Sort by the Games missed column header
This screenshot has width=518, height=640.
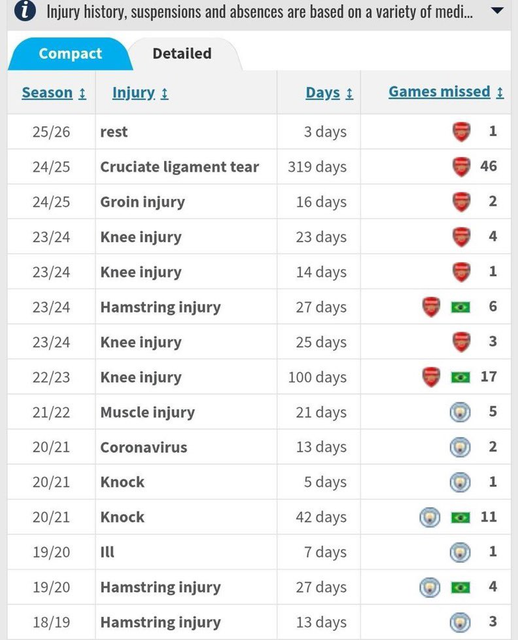[446, 92]
